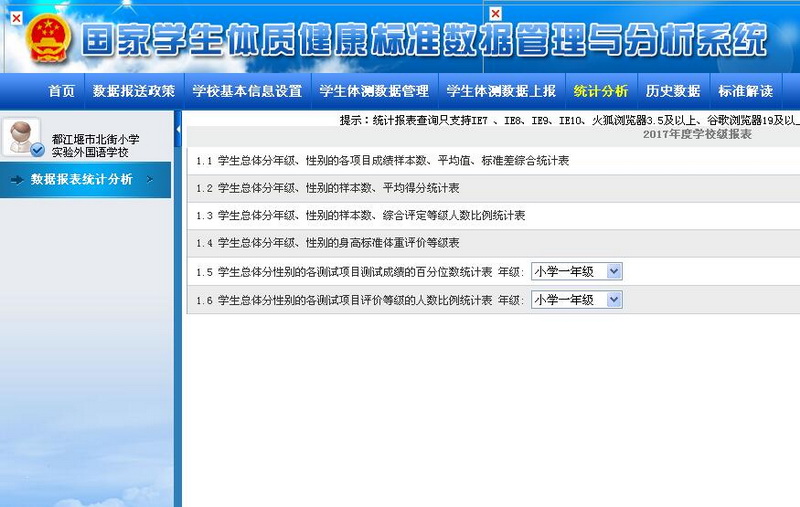The width and height of the screenshot is (800, 507).
Task: Click the broken image icon at top center
Action: point(495,13)
